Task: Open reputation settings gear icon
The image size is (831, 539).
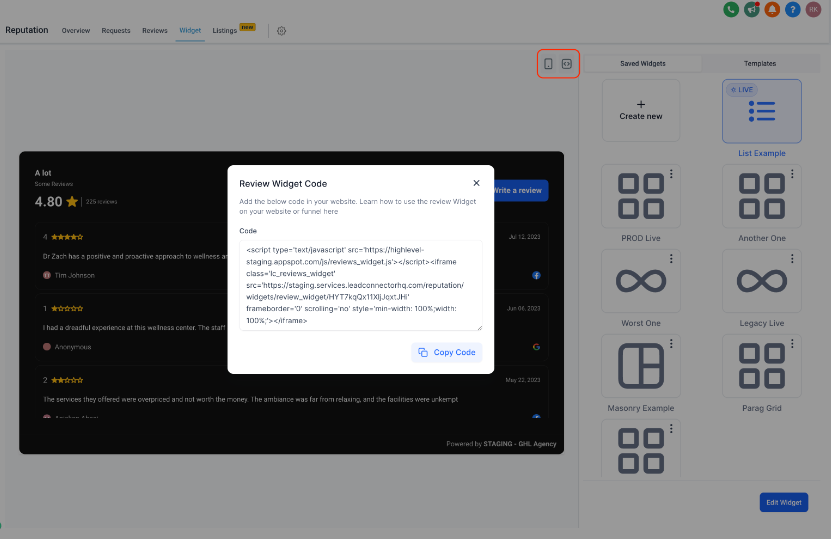Action: (281, 31)
